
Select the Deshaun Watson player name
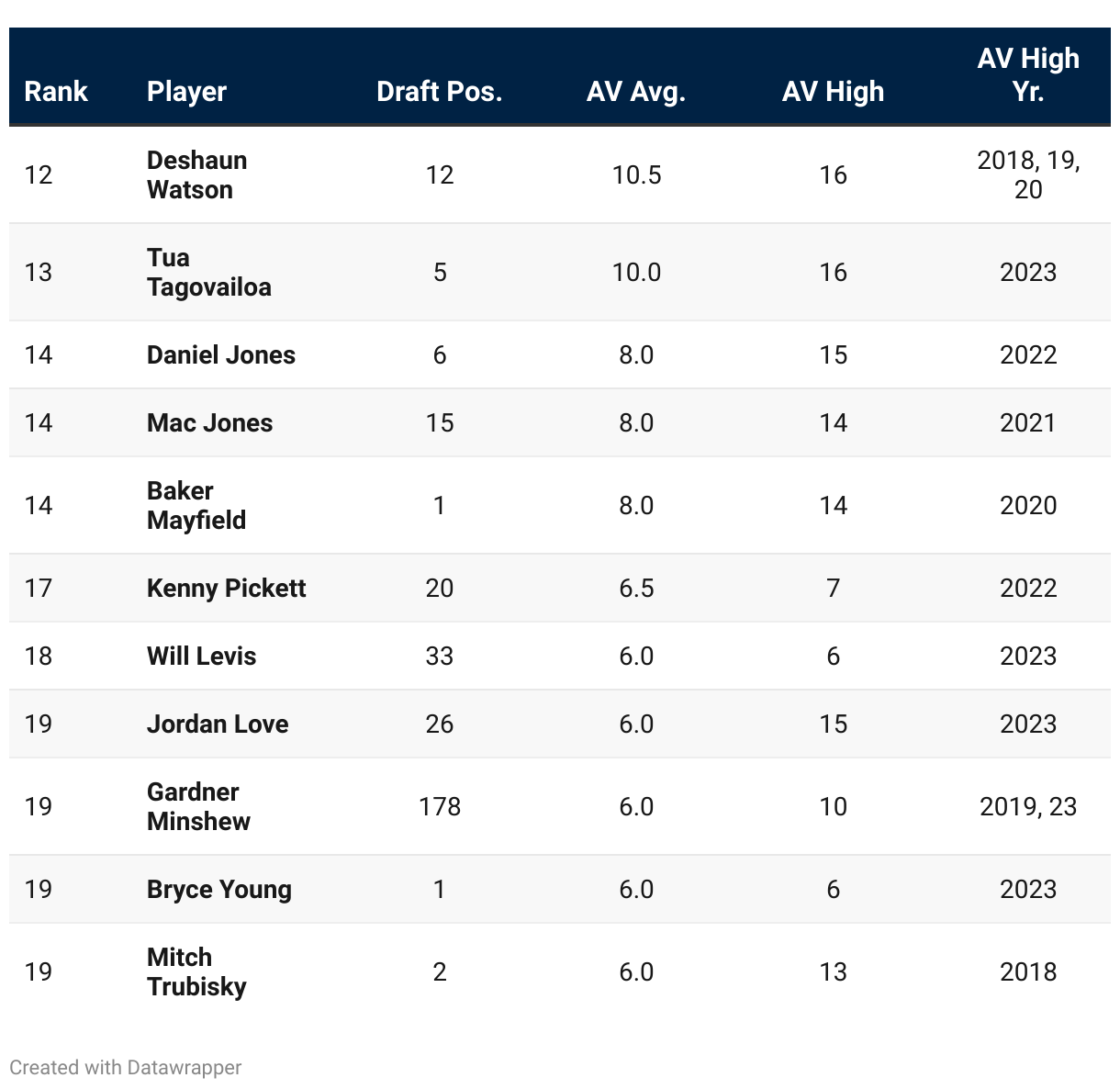coord(196,174)
